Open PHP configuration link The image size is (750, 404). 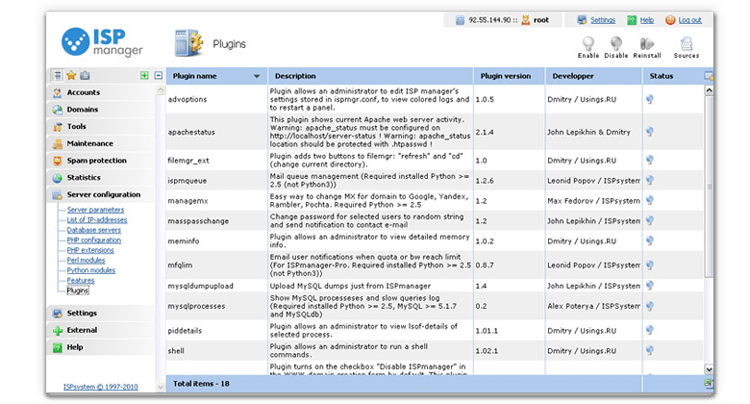point(94,240)
